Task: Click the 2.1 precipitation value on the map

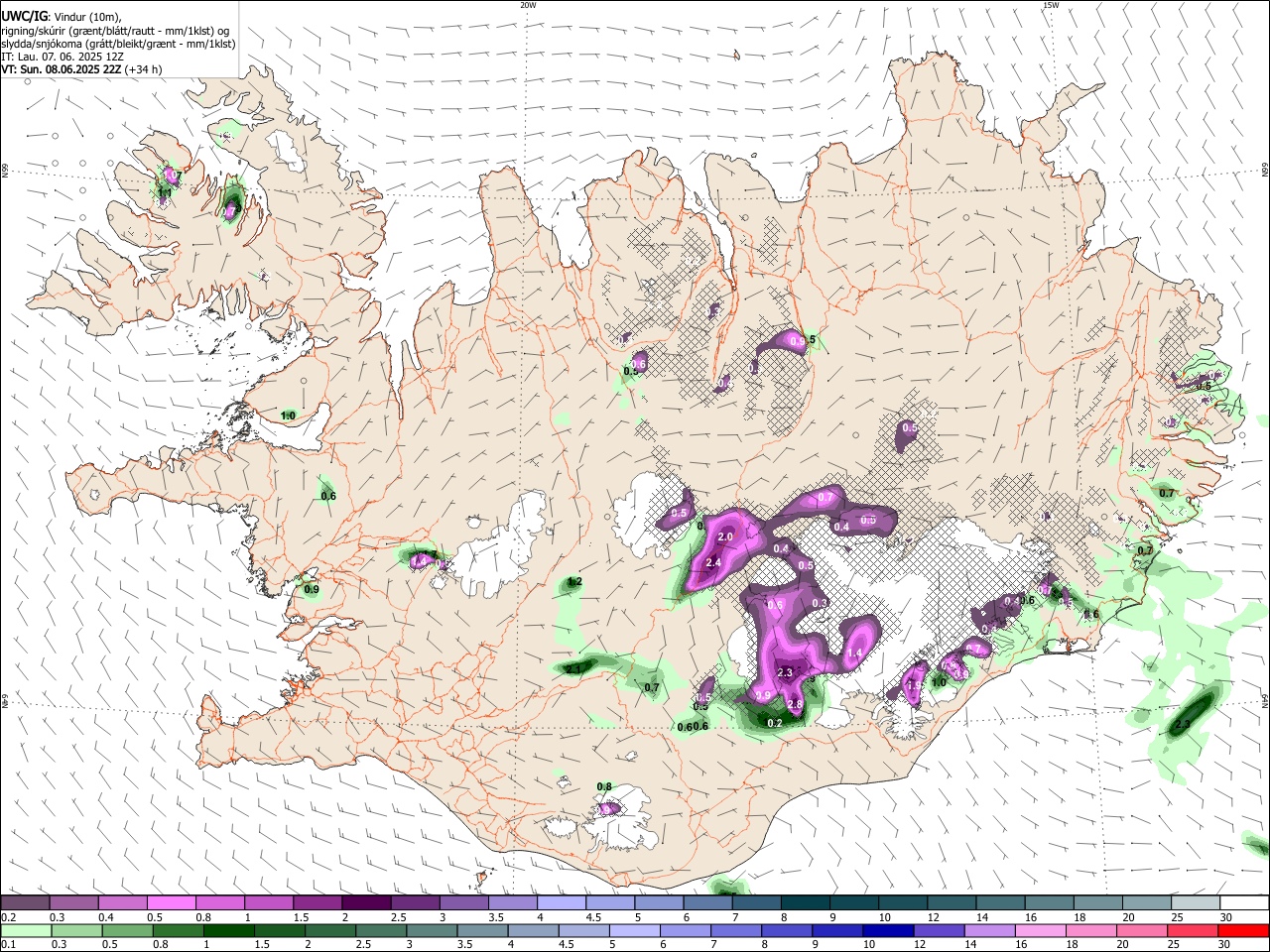Action: (x=572, y=669)
